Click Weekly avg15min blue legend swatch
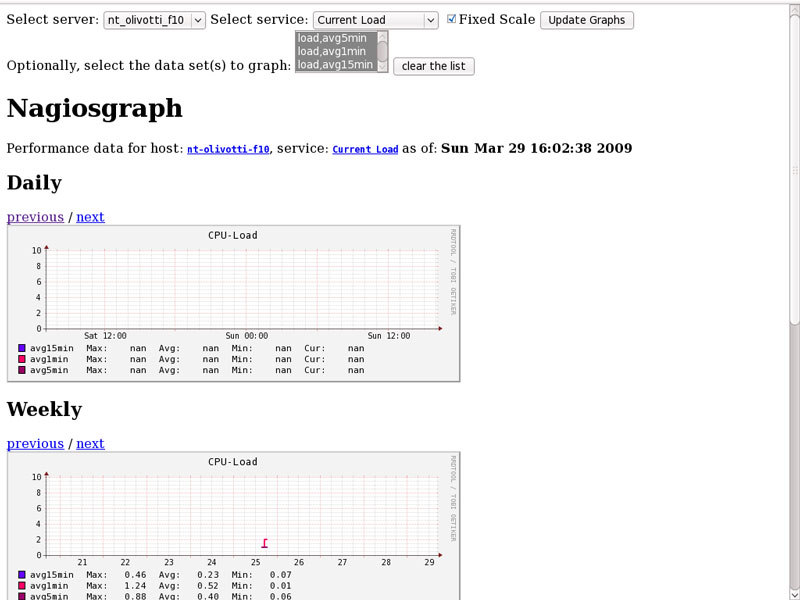This screenshot has width=800, height=600. click(x=21, y=574)
